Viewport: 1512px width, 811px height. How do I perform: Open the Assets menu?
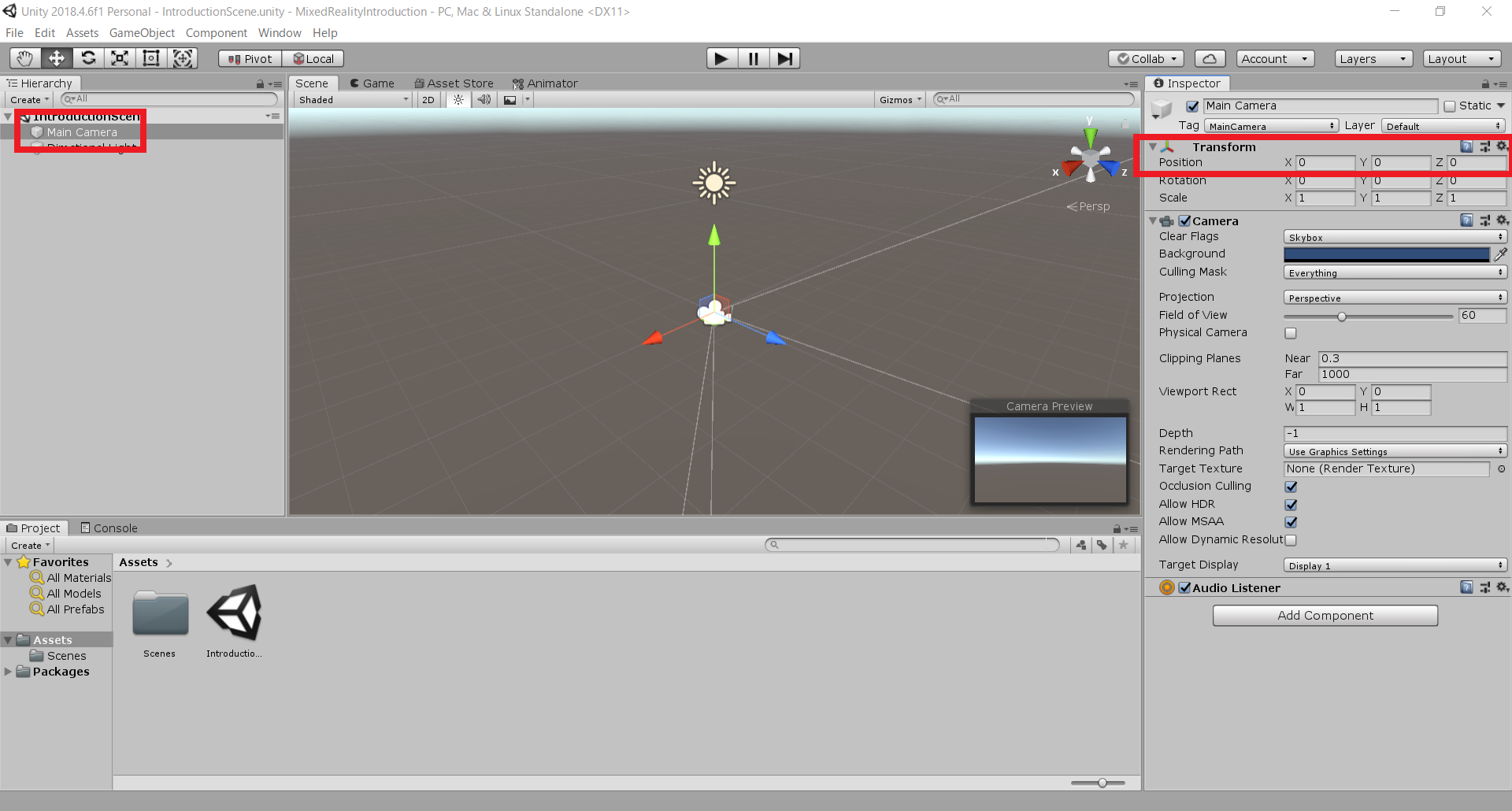pyautogui.click(x=82, y=33)
